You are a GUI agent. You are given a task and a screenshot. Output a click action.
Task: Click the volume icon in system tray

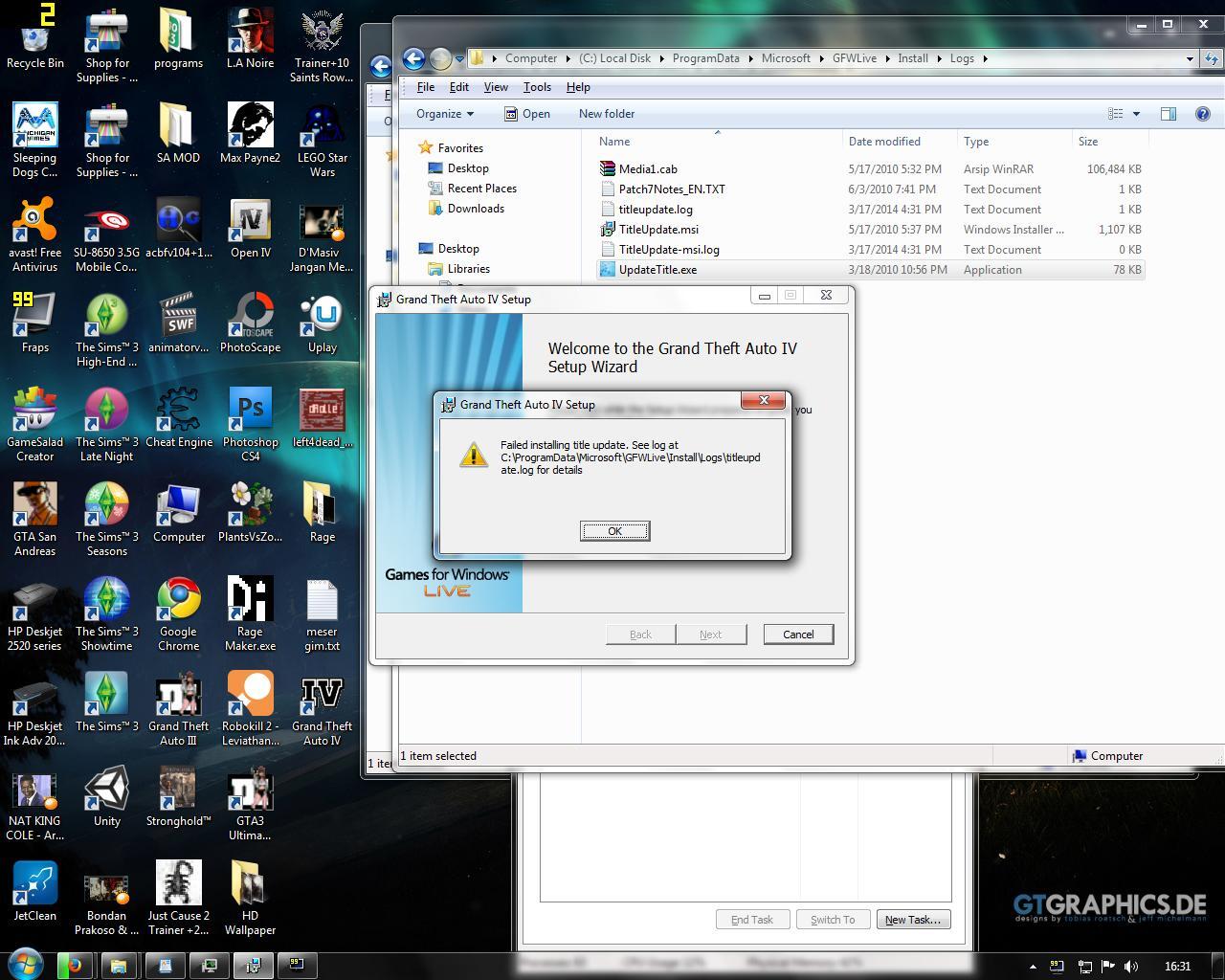pos(1131,966)
